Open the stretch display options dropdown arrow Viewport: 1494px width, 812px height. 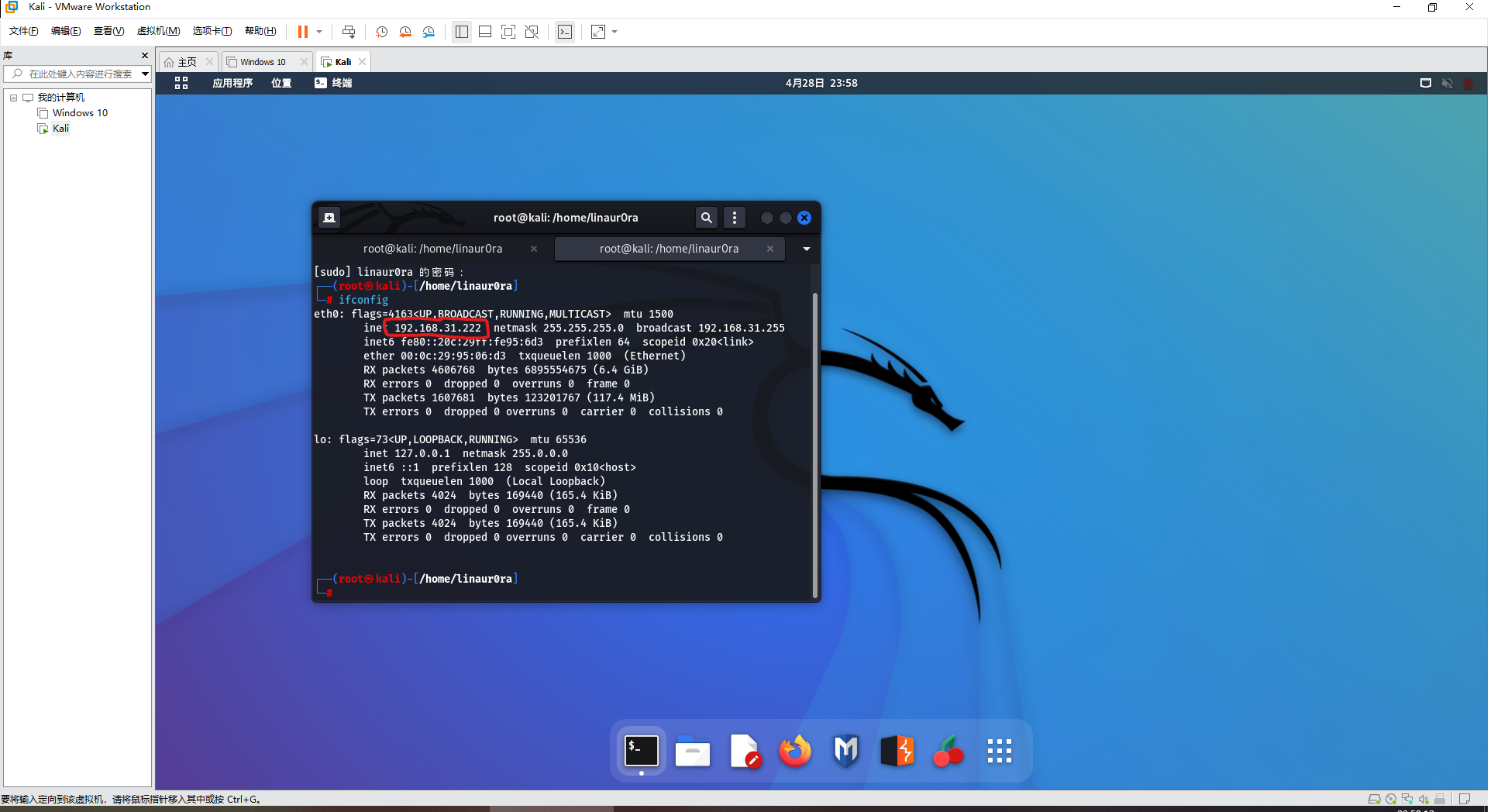614,32
